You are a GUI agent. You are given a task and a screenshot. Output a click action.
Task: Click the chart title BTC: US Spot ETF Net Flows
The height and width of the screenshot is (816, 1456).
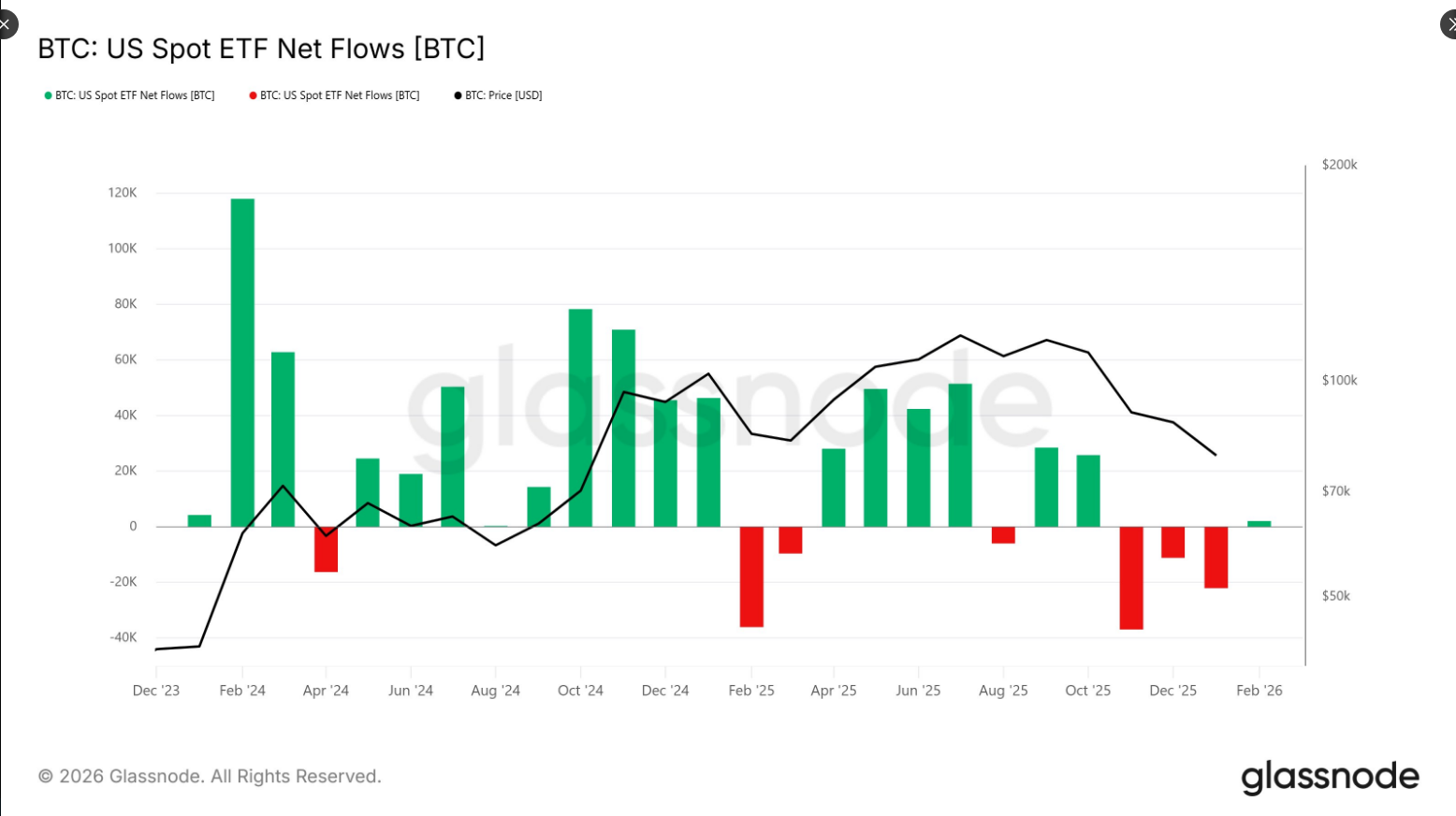261,49
